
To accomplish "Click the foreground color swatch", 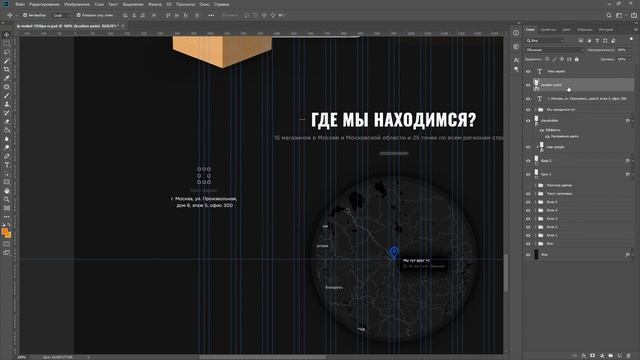I will click(5, 232).
